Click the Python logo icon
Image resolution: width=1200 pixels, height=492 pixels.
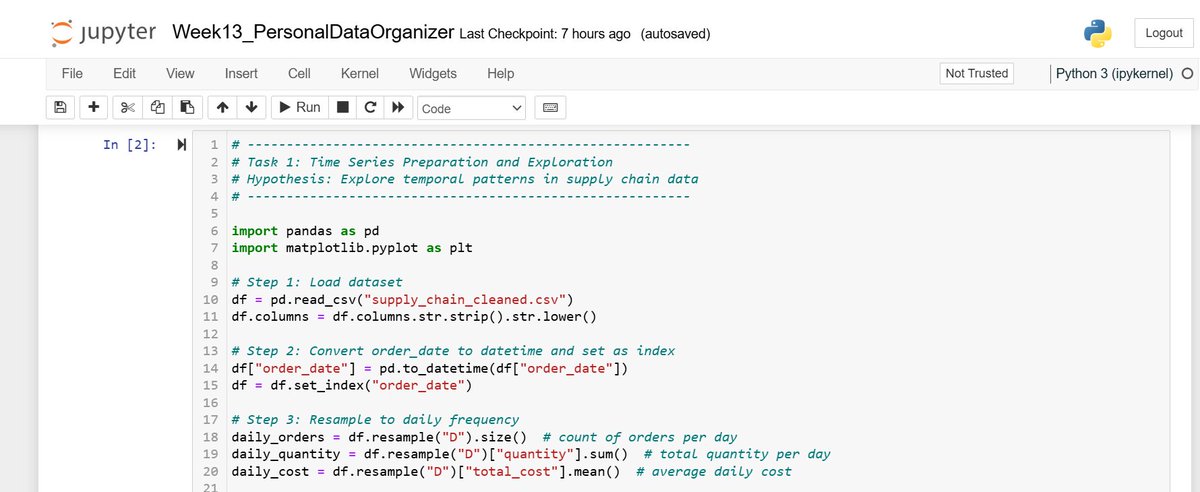coord(1098,33)
